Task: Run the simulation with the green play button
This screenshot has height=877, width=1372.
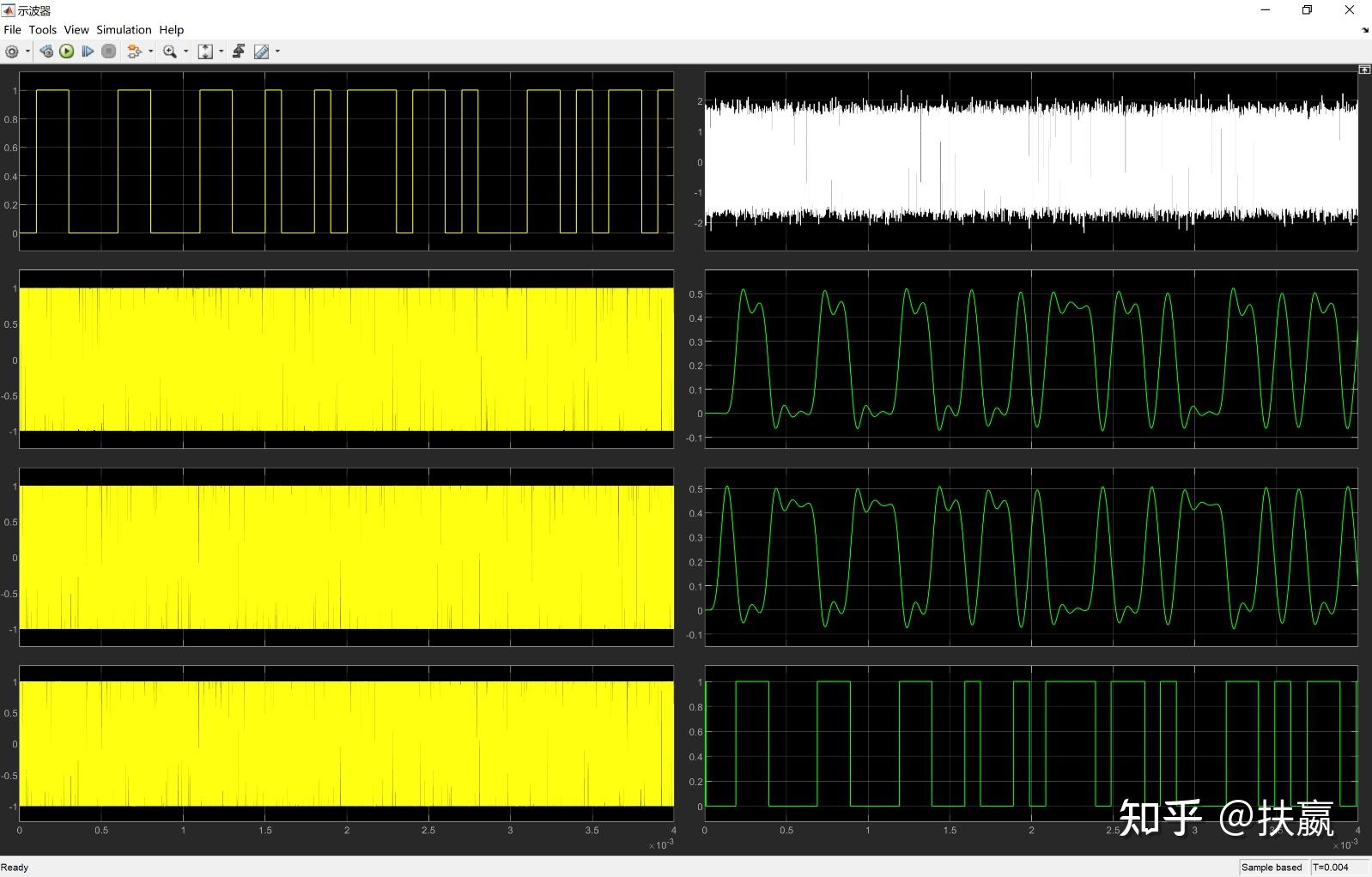Action: [67, 51]
